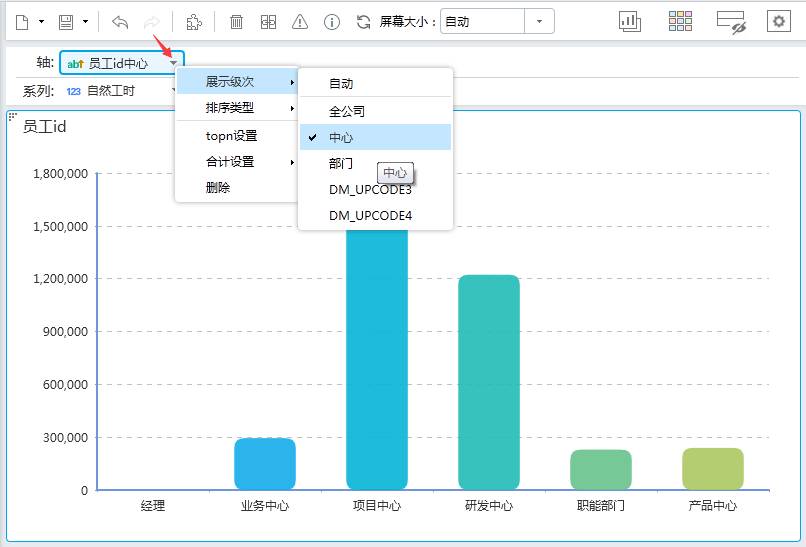Select the 自动 level option
Image resolution: width=806 pixels, height=547 pixels.
click(x=375, y=83)
